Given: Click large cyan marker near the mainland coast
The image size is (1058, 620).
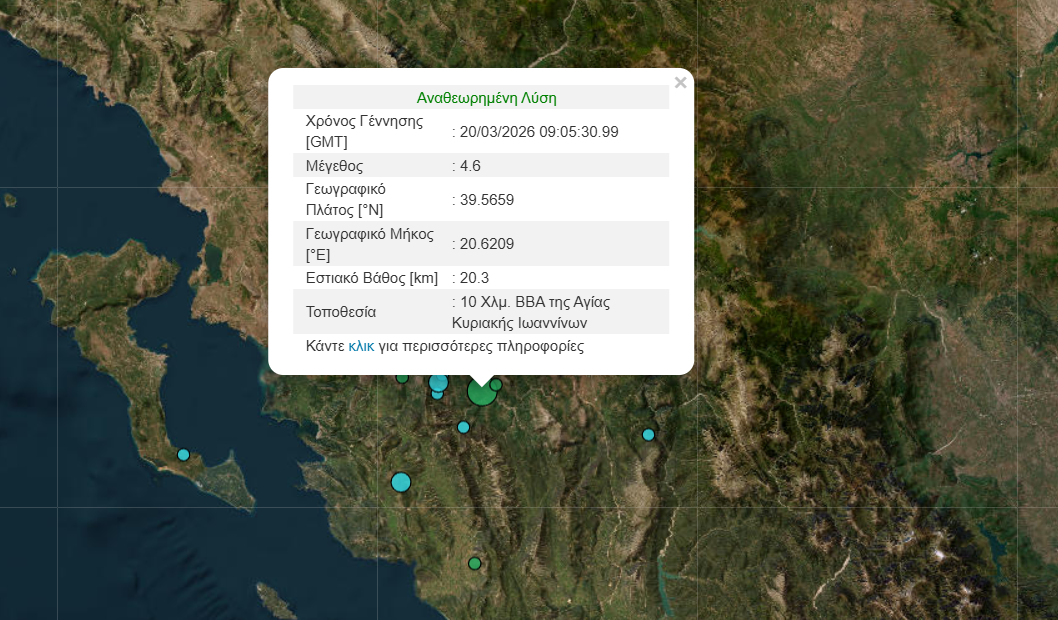Looking at the screenshot, I should [x=401, y=482].
